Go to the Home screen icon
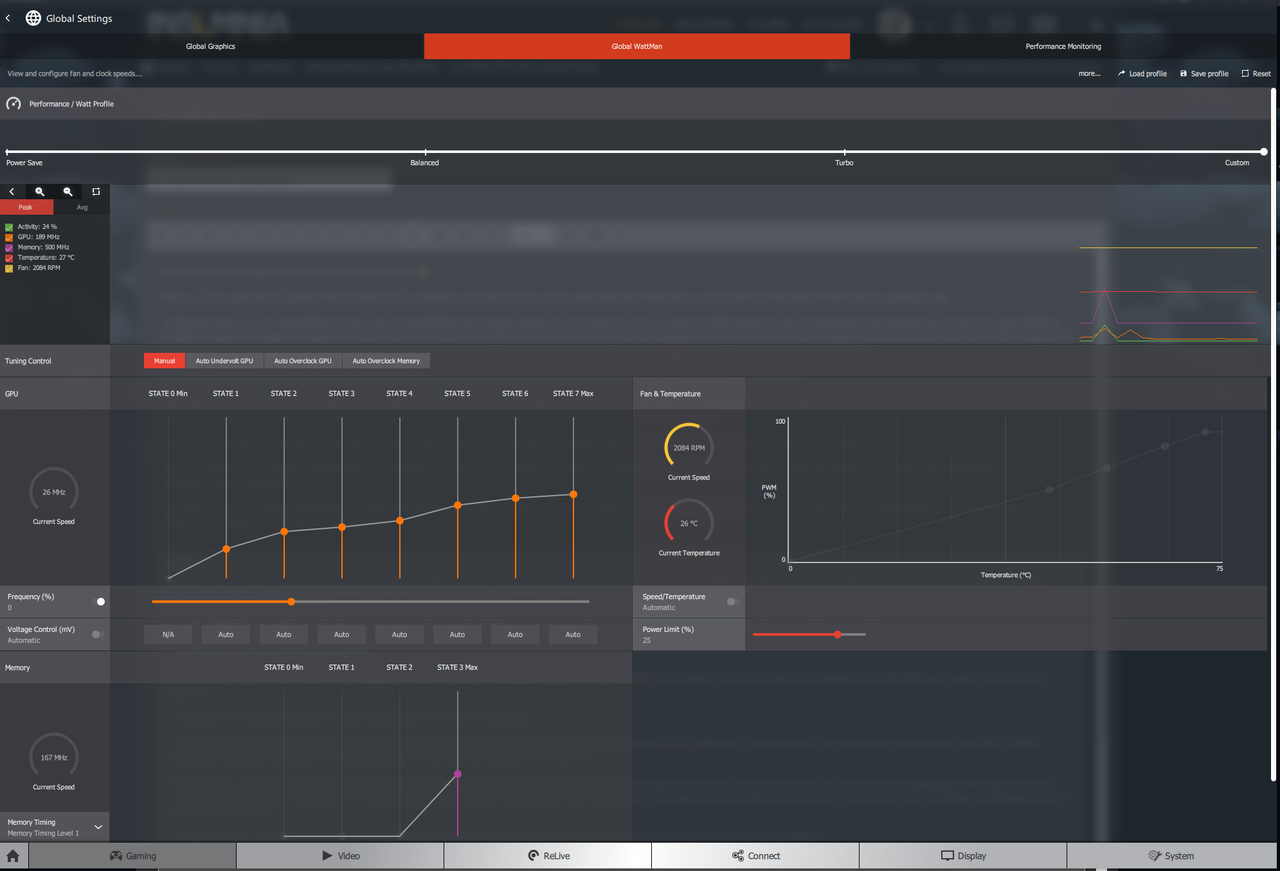1280x871 pixels. 13,856
